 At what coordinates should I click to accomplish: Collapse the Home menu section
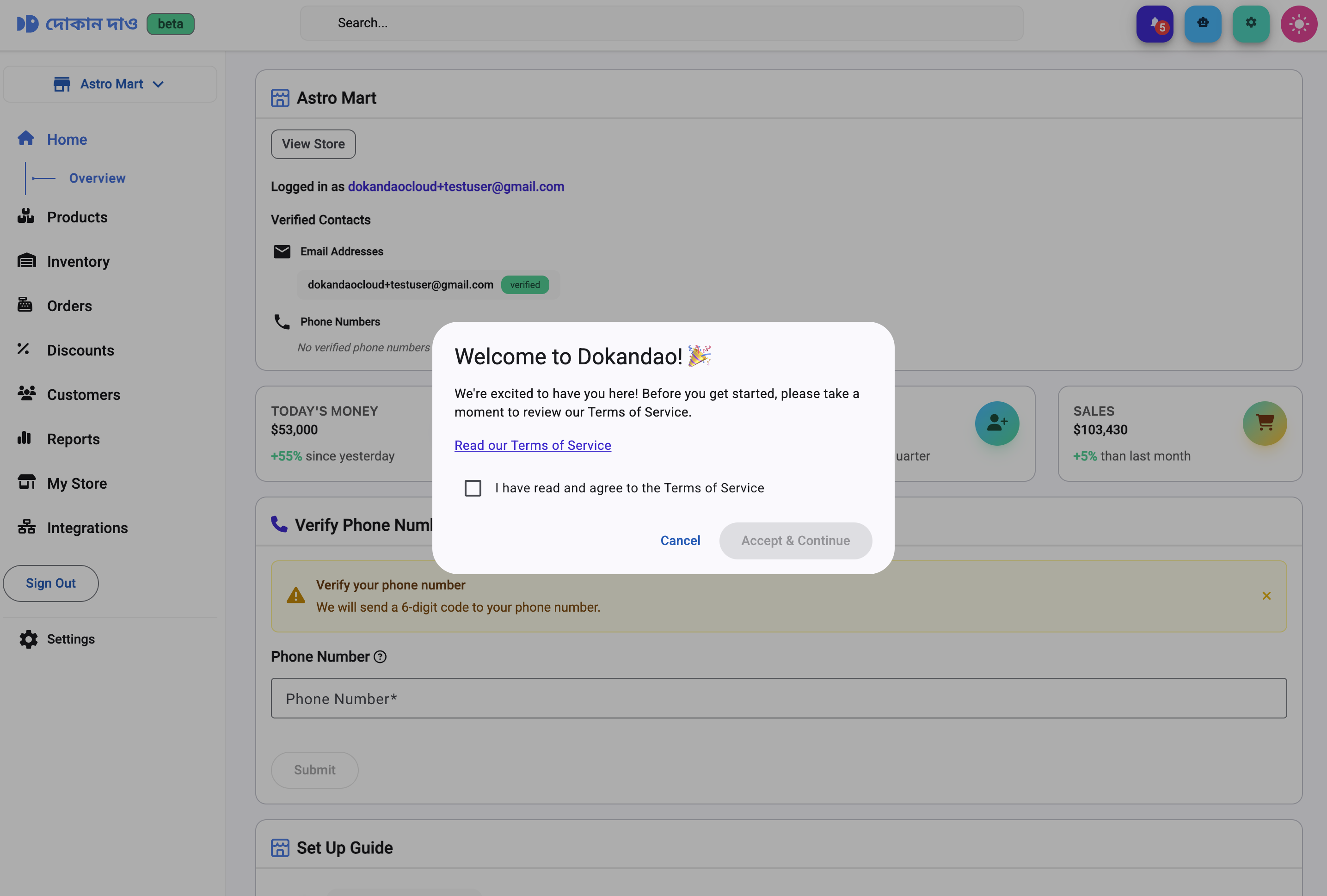coord(67,139)
